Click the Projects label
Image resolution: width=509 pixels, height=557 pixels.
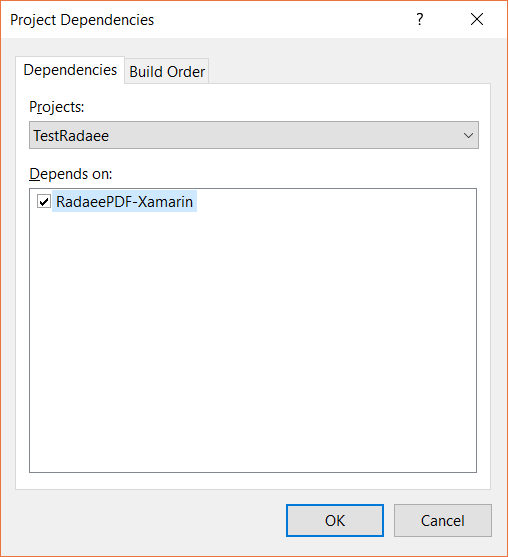click(56, 107)
